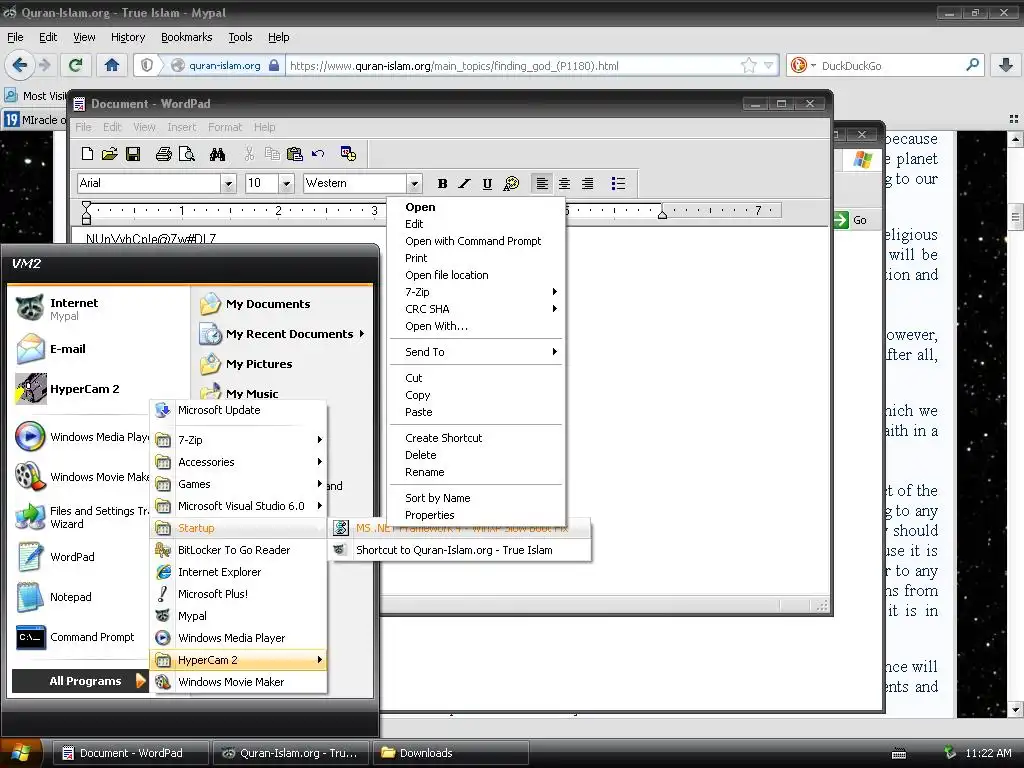Click the WordPad New document icon
This screenshot has height=768, width=1024.
(x=87, y=153)
